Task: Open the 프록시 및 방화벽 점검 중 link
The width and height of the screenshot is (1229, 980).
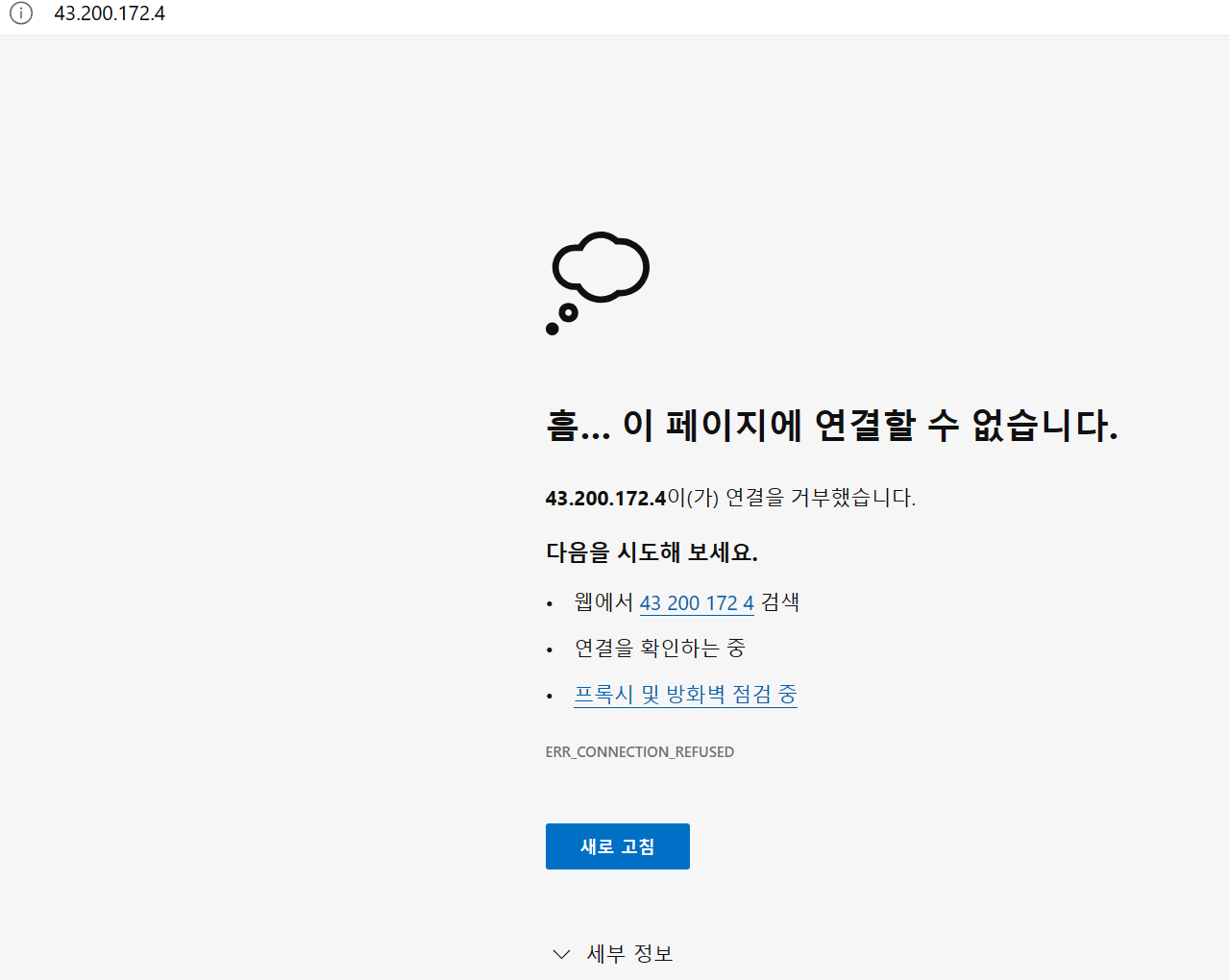Action: (685, 694)
